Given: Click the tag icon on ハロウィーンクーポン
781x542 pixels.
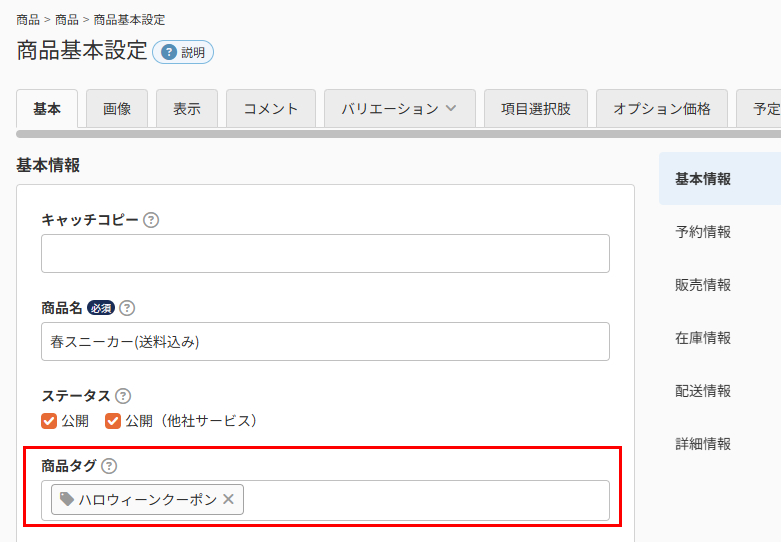Looking at the screenshot, I should pyautogui.click(x=67, y=499).
